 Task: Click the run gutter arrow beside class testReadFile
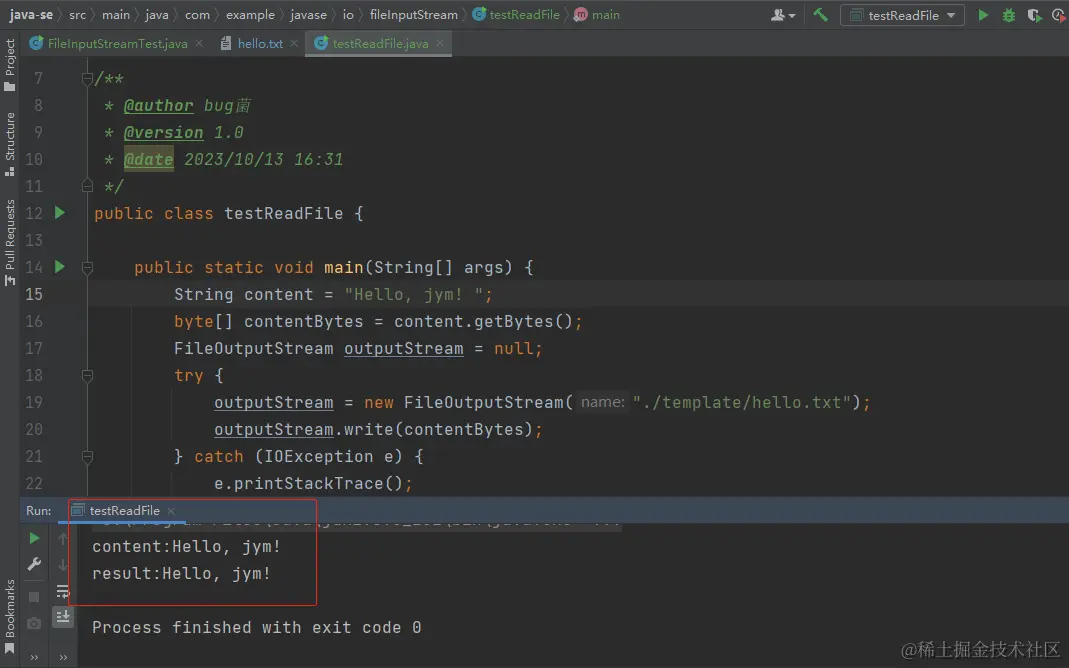pos(60,213)
